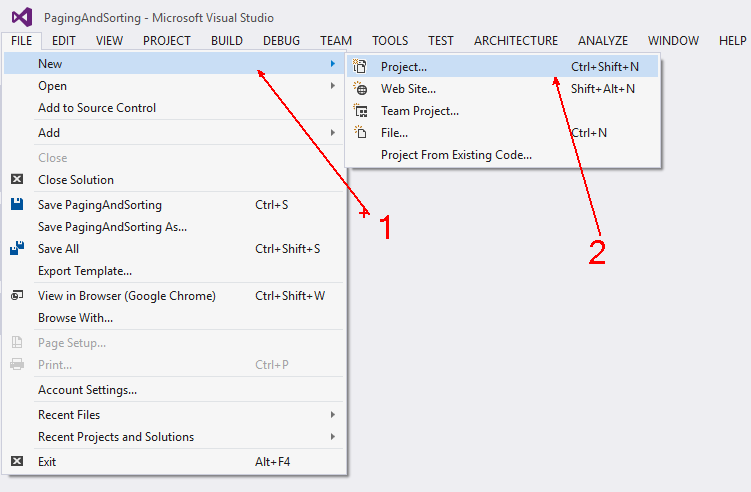
Task: Click the Visual Studio logo icon
Action: point(21,17)
